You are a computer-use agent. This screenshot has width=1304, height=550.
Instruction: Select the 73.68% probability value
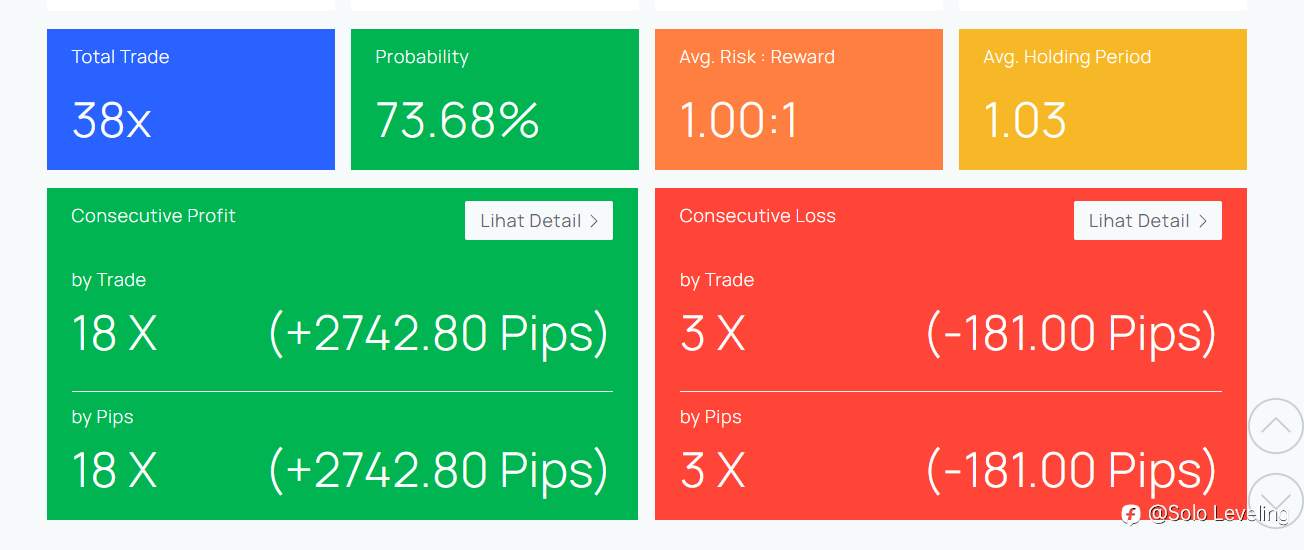tap(457, 121)
